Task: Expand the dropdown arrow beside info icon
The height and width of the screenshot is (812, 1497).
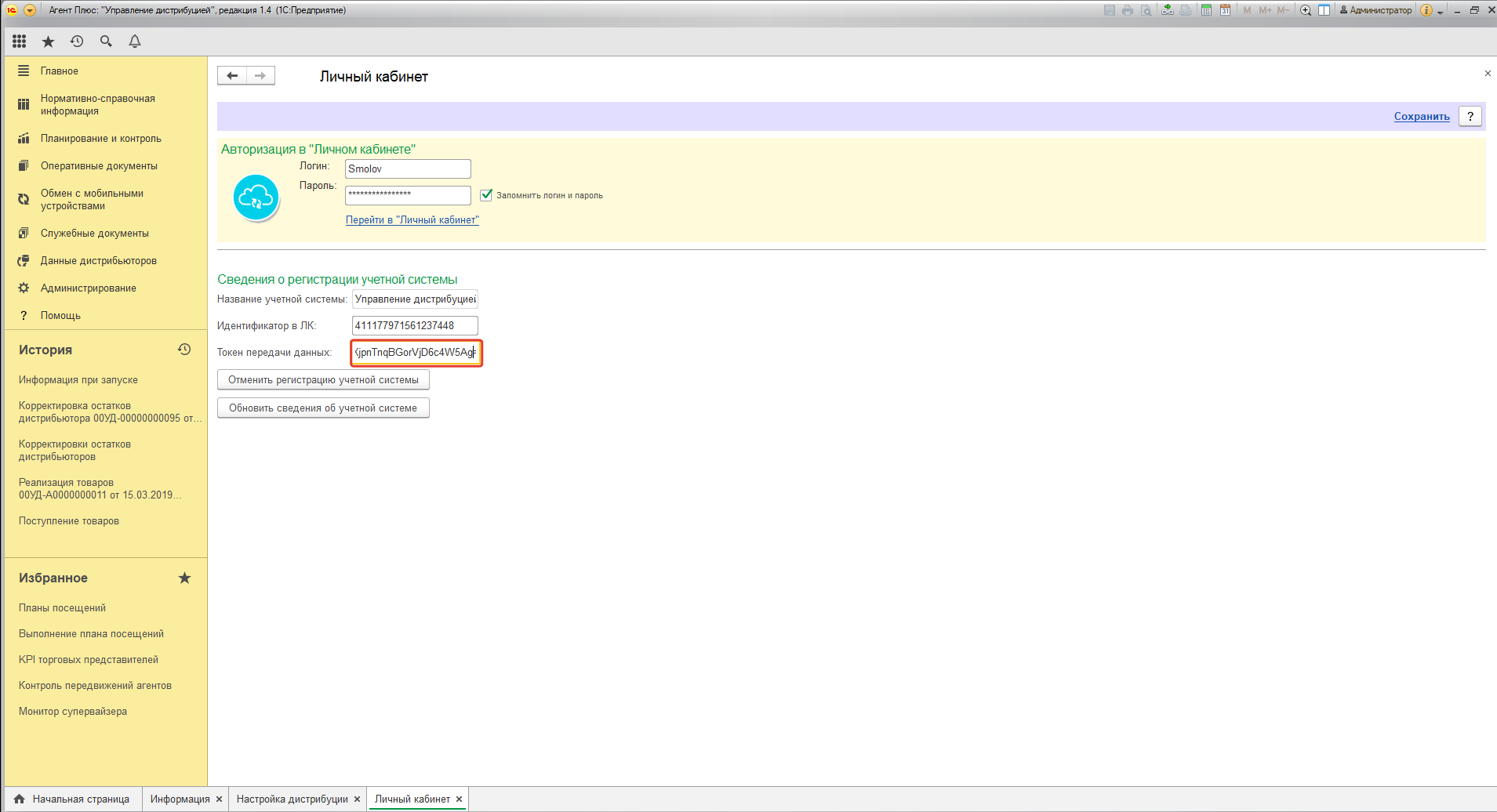Action: (1440, 12)
